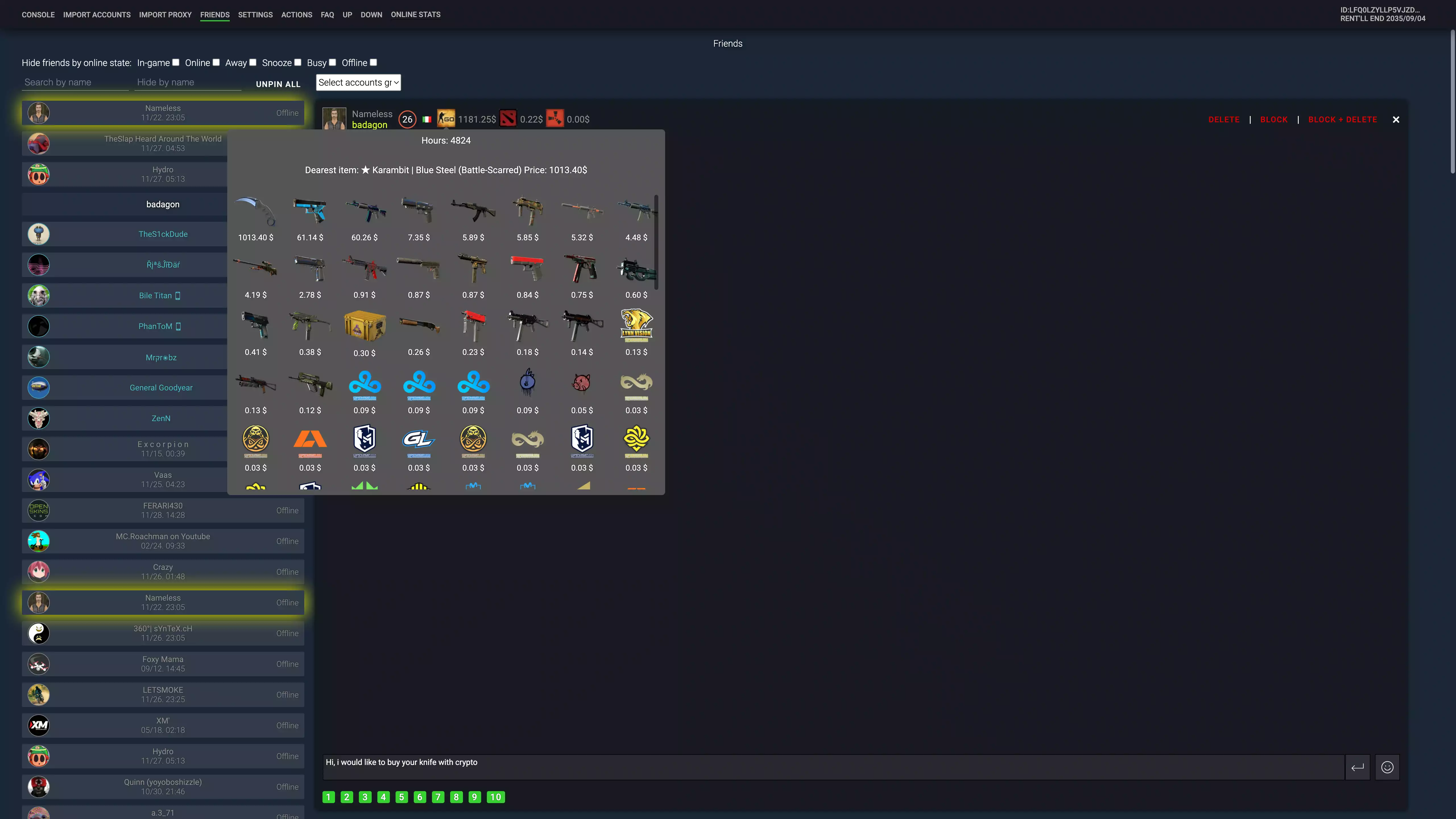Click the Rust game icon beside 0.00$
The width and height of the screenshot is (1456, 819).
[555, 119]
